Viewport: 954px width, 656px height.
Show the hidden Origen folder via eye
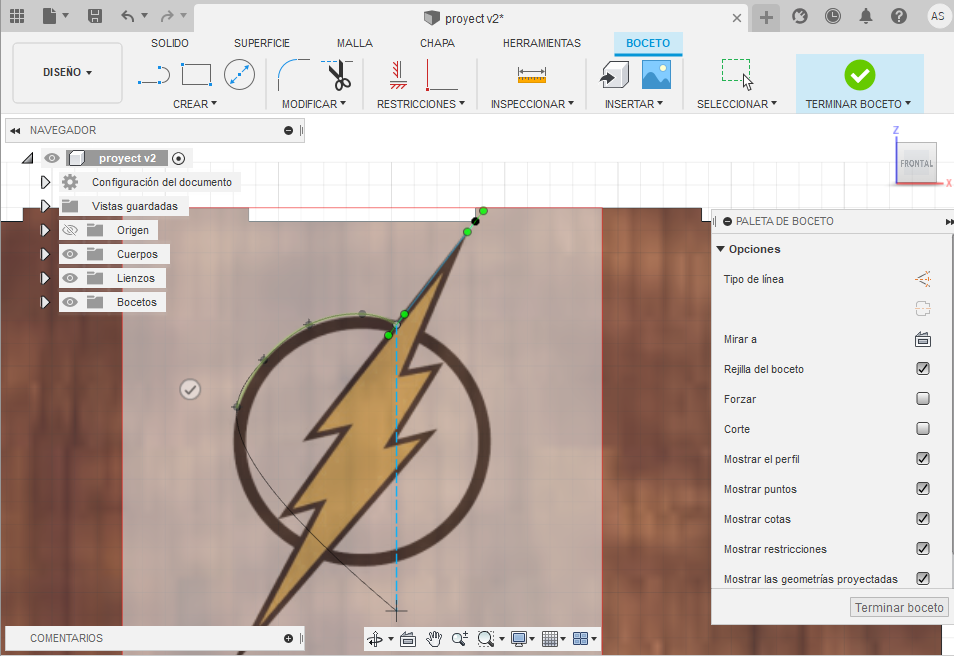[71, 230]
